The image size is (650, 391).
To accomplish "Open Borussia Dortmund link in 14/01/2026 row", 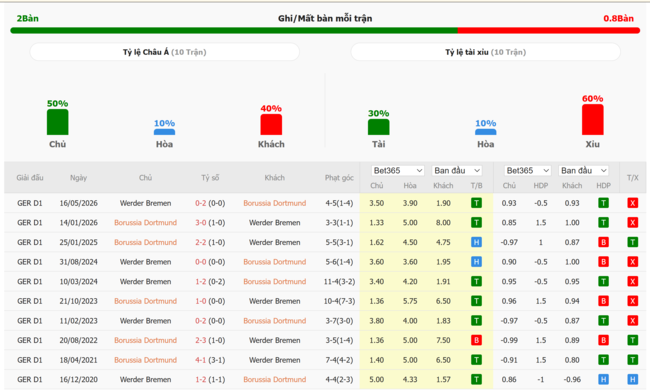I will tap(146, 223).
